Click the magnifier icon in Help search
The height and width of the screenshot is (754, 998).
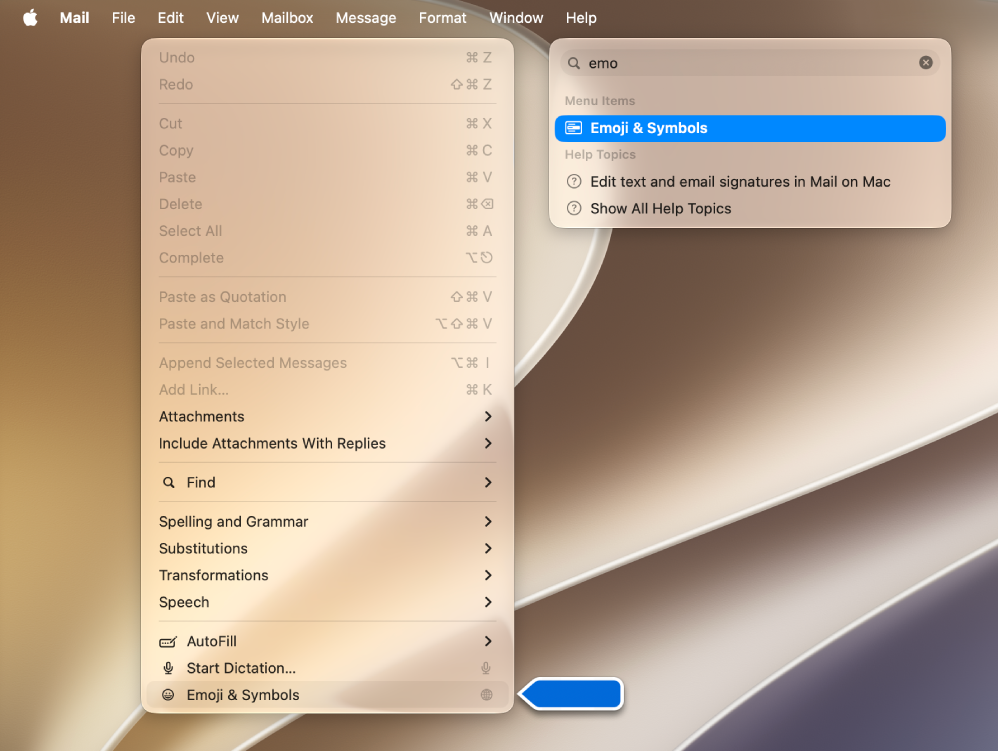[573, 63]
